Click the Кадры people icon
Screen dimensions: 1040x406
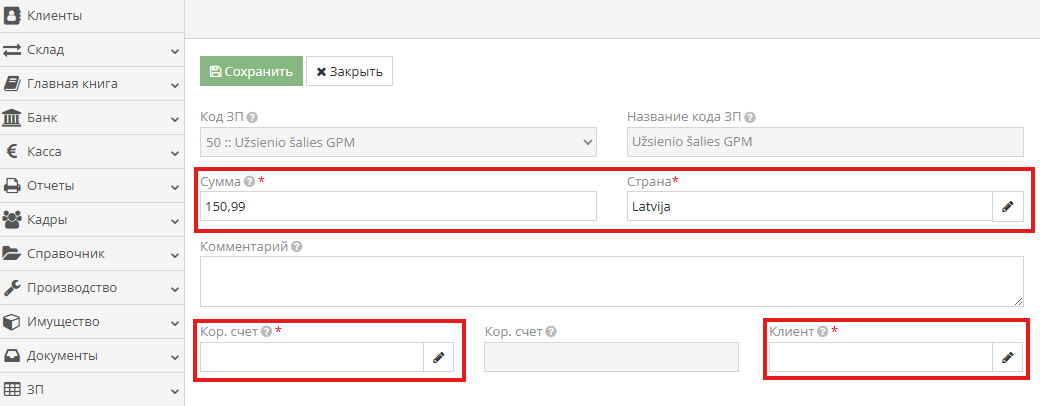(12, 220)
